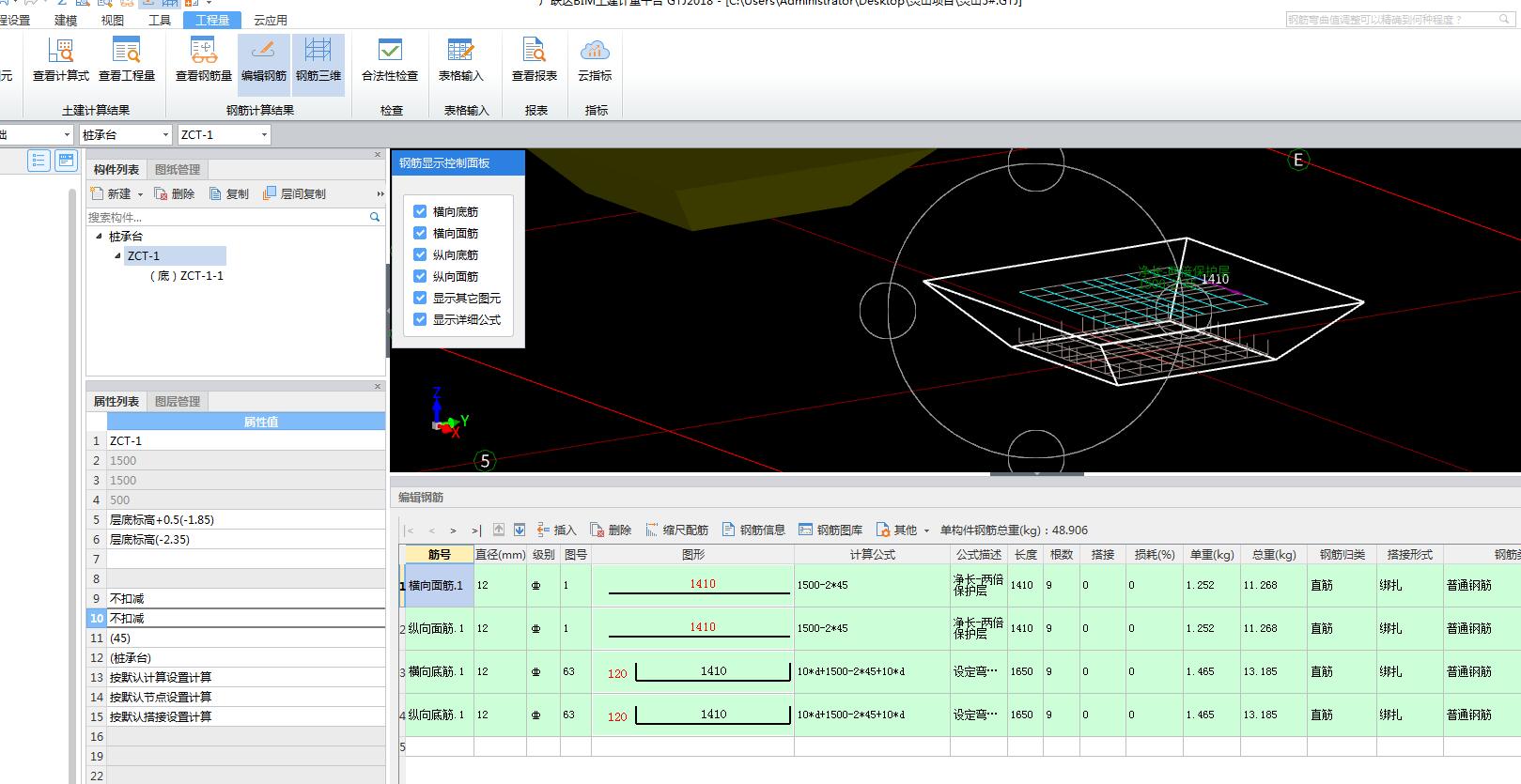The width and height of the screenshot is (1521, 784).
Task: Click 按默认节点设置计算 property row
Action: [246, 698]
